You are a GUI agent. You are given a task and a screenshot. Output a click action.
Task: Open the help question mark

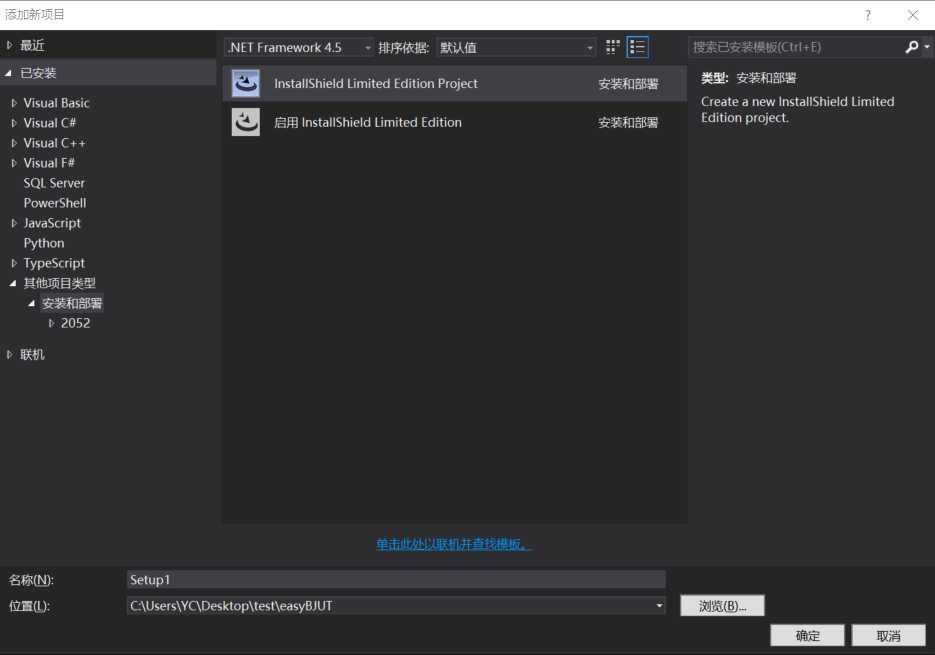[868, 15]
